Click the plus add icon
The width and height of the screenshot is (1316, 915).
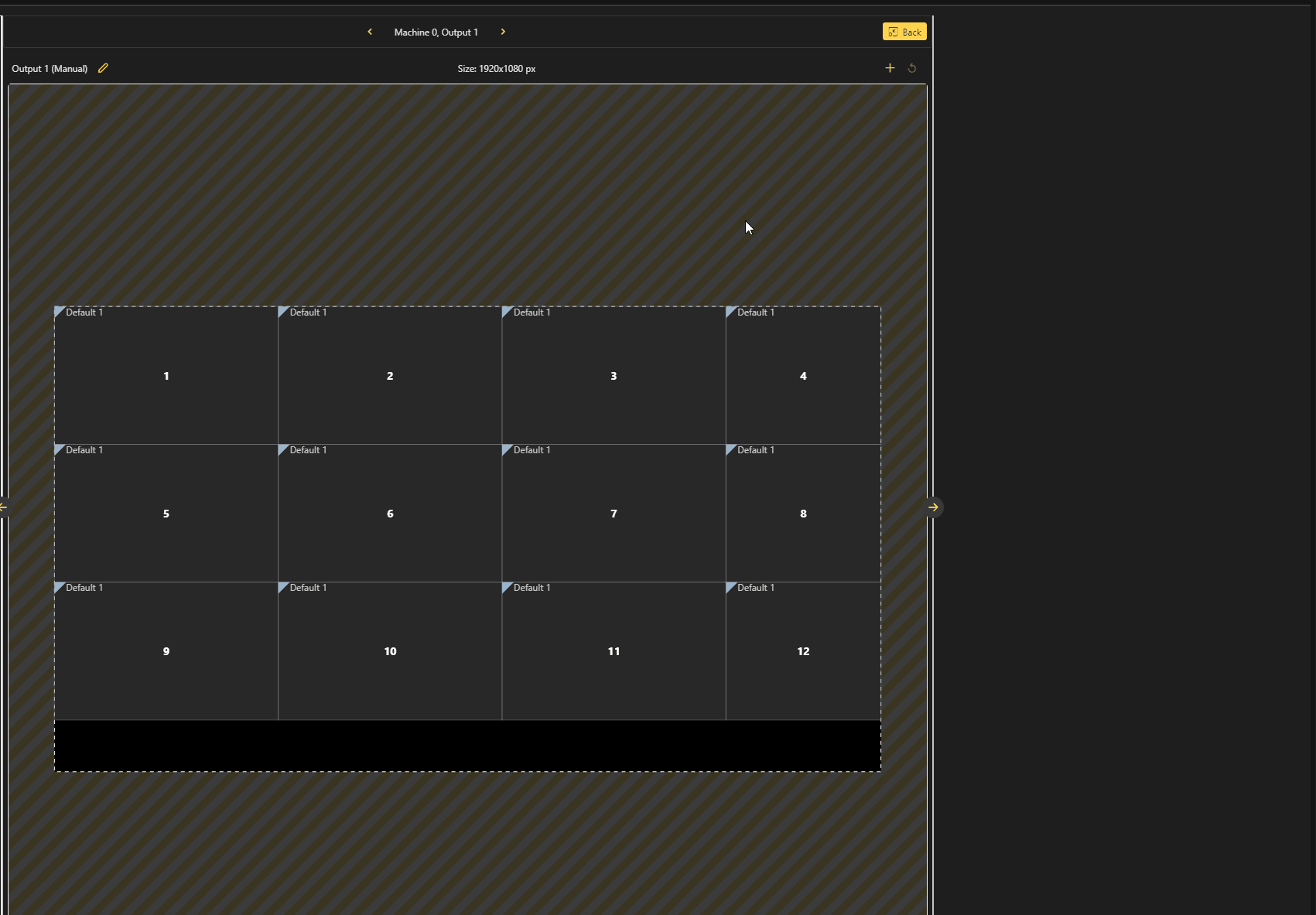coord(890,68)
